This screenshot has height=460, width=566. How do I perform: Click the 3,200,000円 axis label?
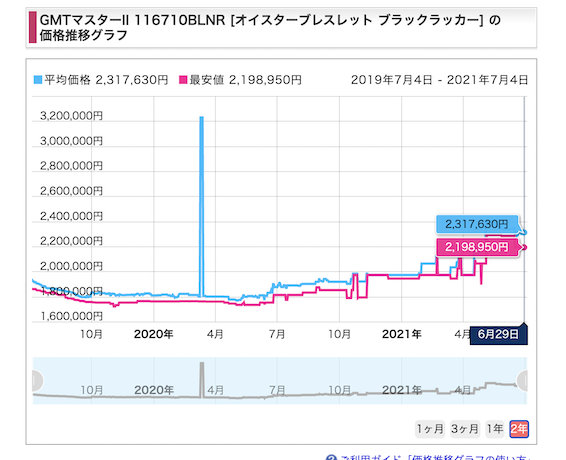tap(71, 116)
